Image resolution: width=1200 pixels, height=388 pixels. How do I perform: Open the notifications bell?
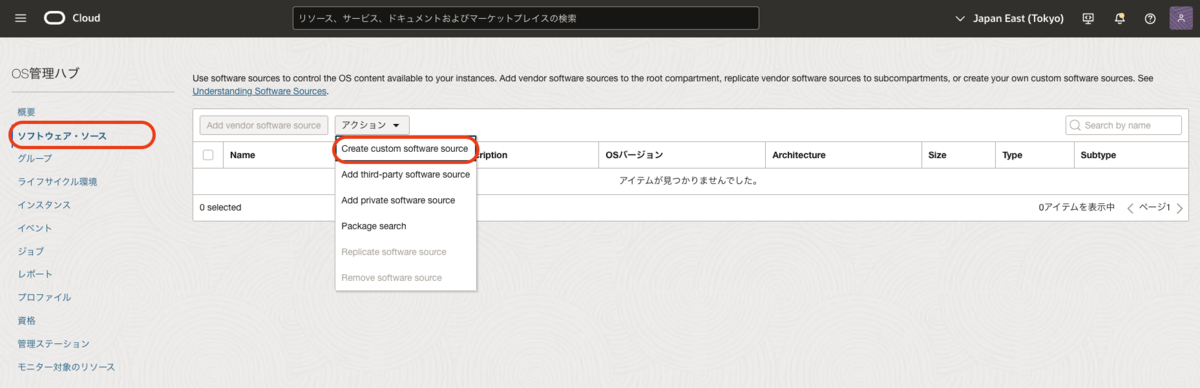point(1119,18)
